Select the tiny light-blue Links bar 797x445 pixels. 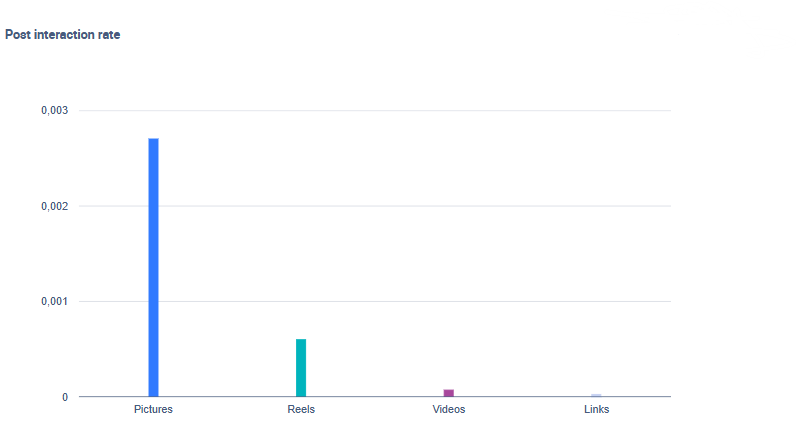point(596,396)
